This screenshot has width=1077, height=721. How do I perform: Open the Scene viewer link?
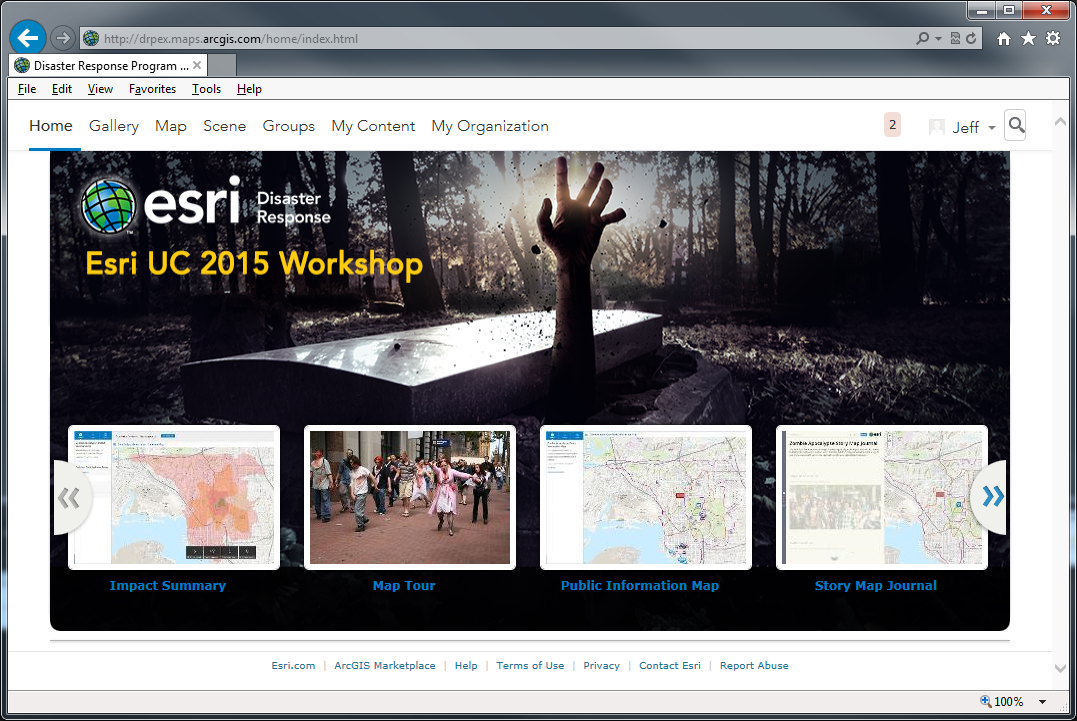click(x=225, y=126)
